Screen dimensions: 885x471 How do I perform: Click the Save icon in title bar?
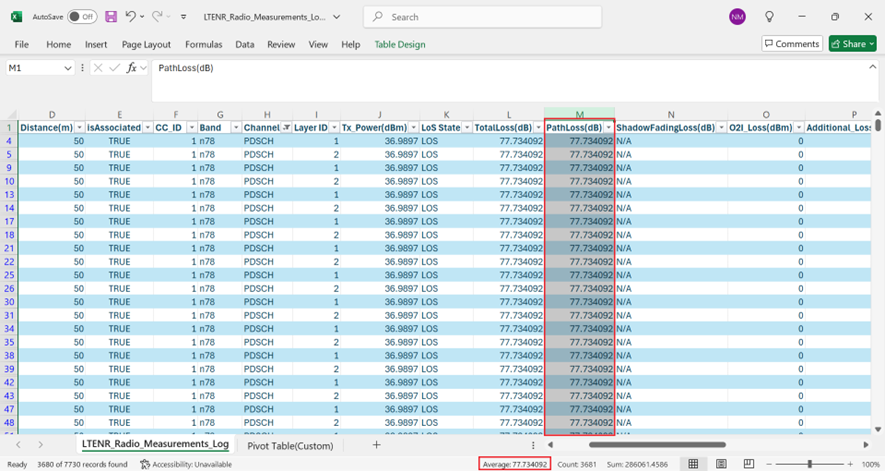111,17
